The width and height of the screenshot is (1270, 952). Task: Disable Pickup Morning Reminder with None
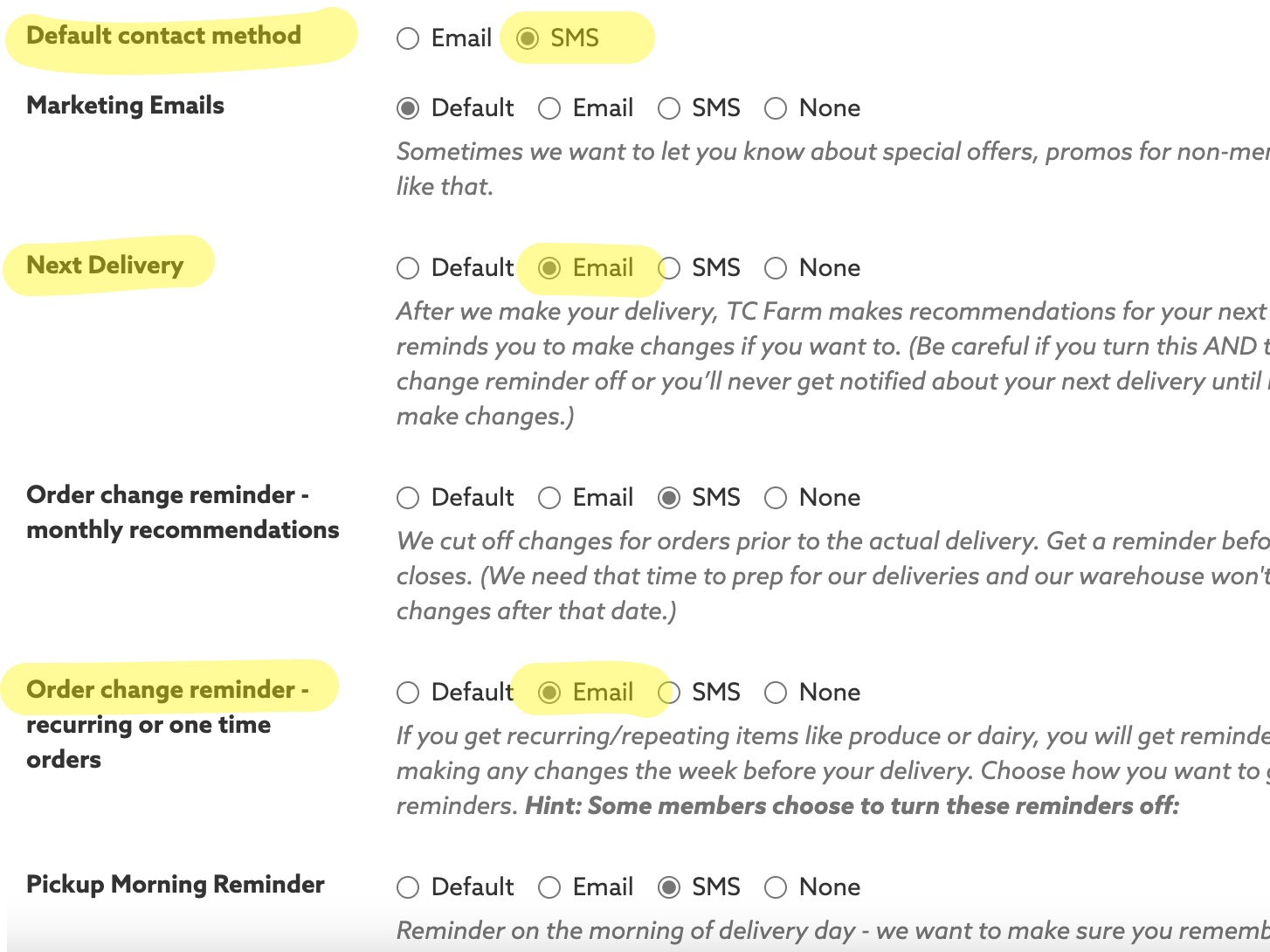(776, 887)
